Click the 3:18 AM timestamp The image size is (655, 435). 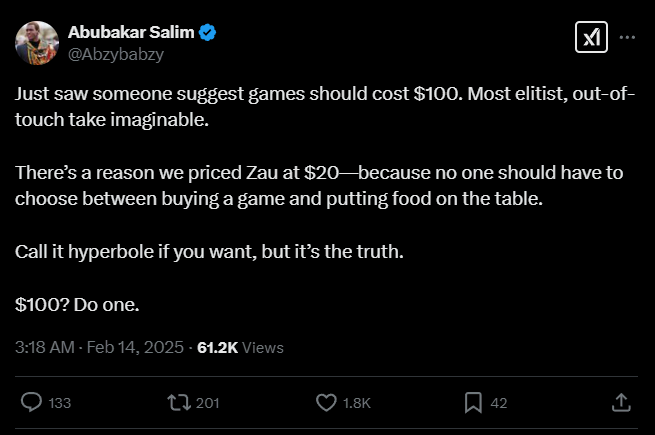(44, 348)
